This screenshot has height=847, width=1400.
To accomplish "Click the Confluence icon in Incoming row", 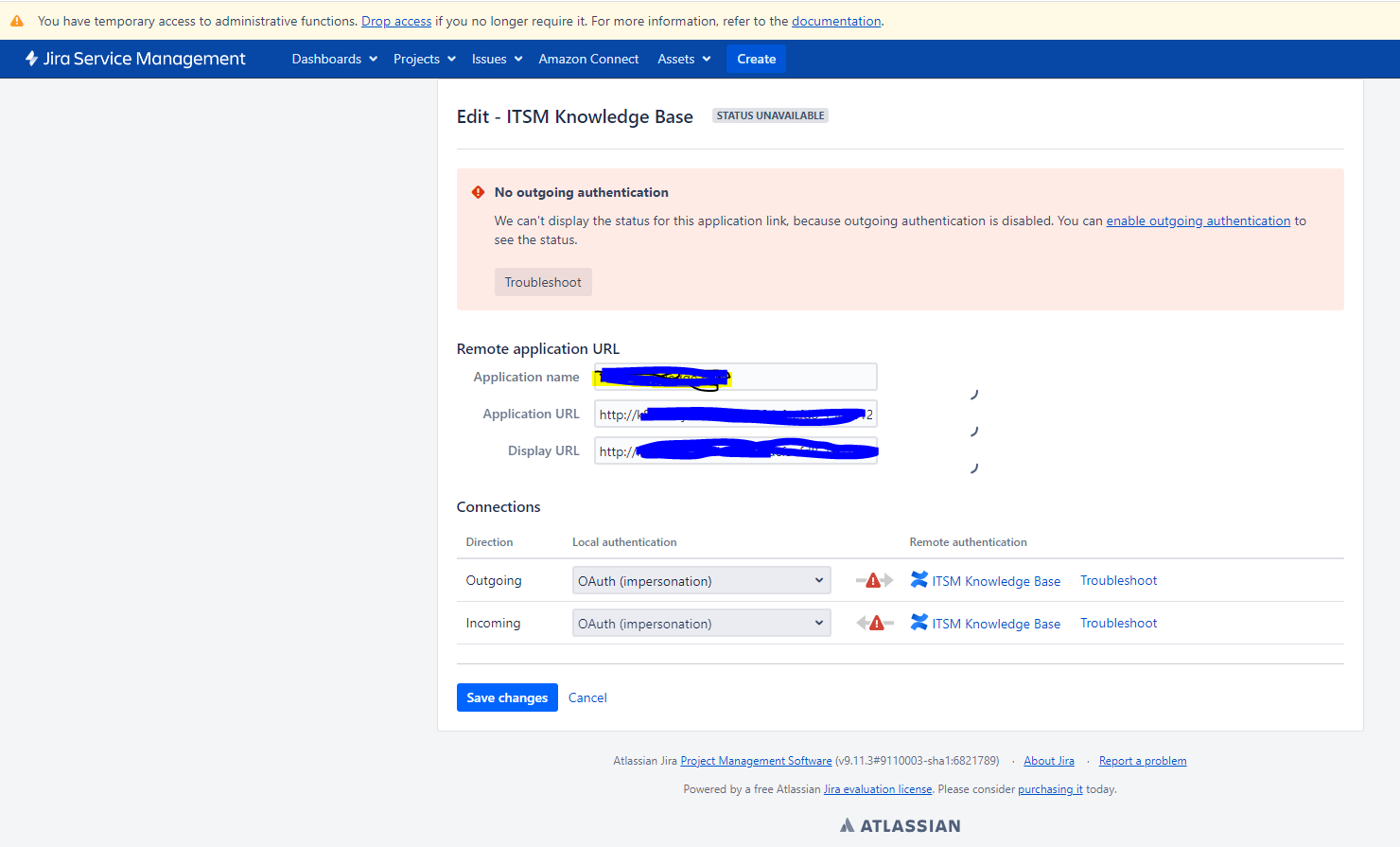I will (919, 622).
